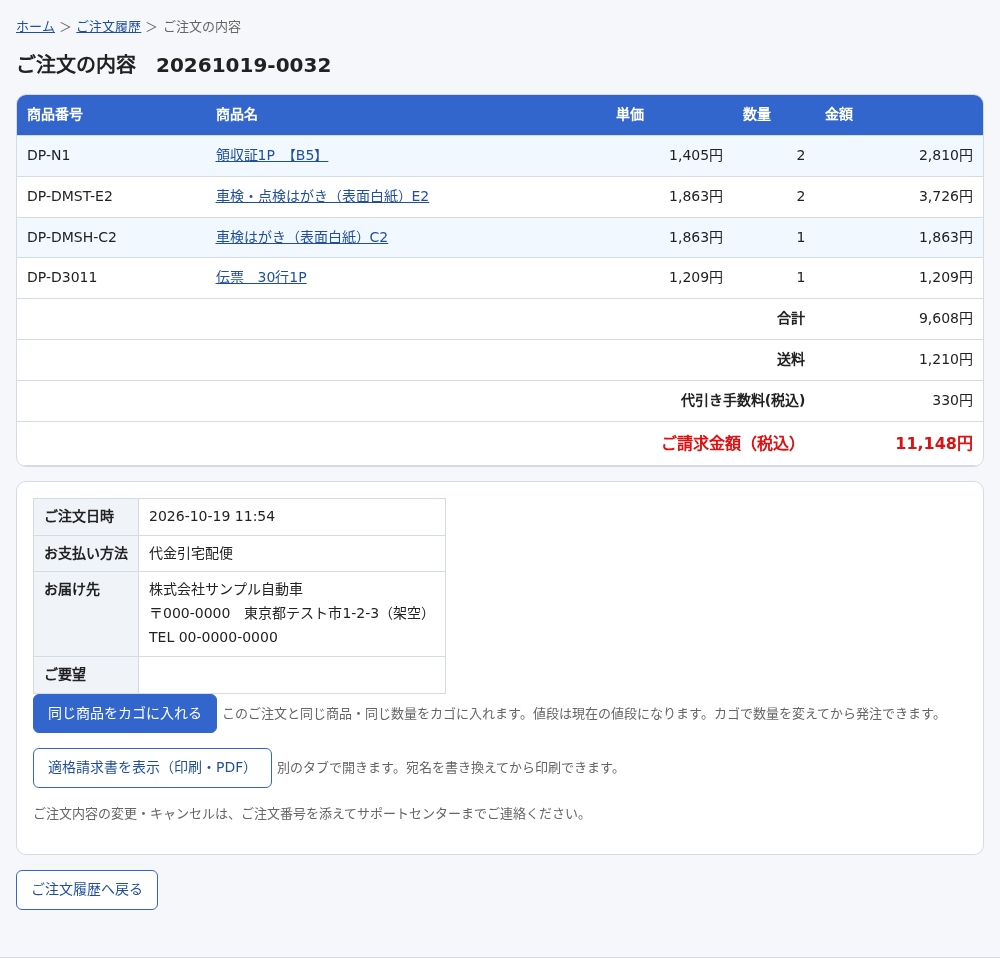
Task: Click the cancellation notice about サポートセンター
Action: [x=309, y=814]
